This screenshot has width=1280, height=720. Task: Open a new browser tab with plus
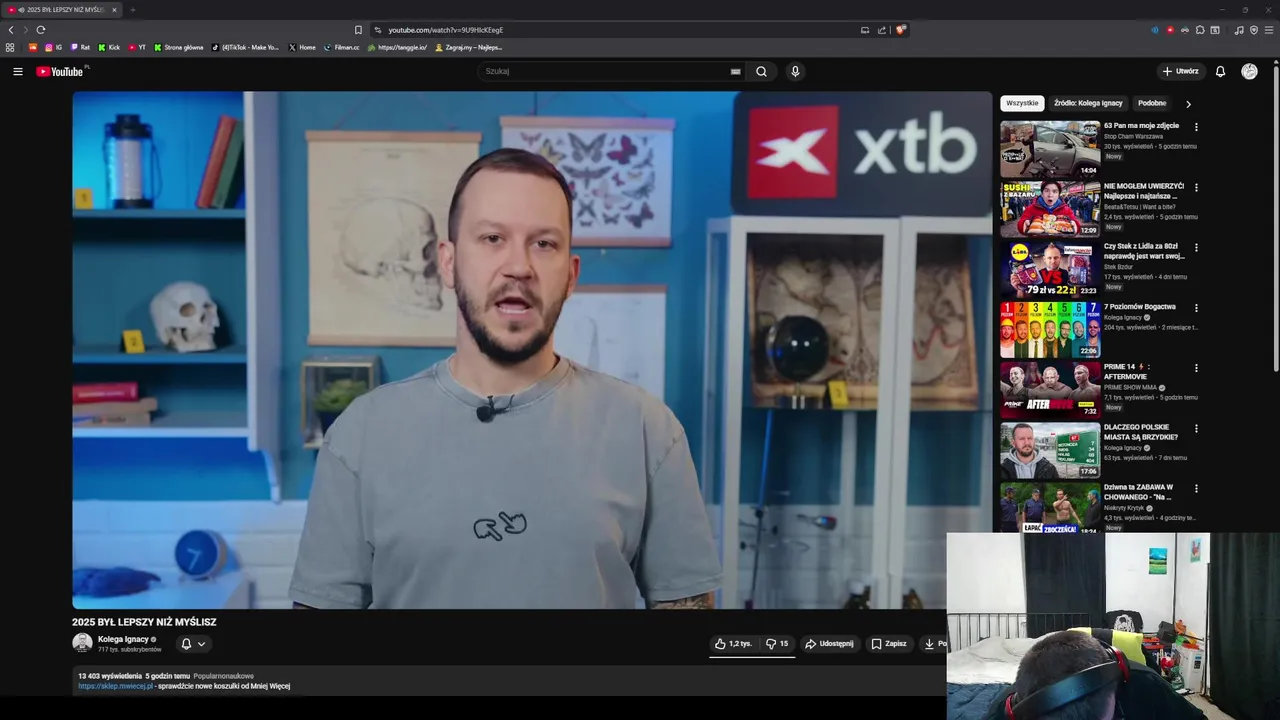coord(132,10)
